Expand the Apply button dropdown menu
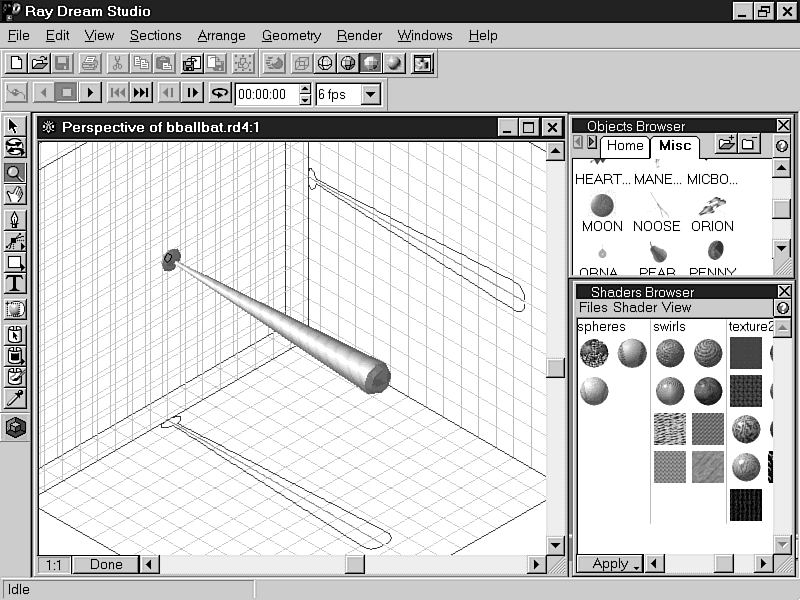Image resolution: width=800 pixels, height=600 pixels. [637, 566]
